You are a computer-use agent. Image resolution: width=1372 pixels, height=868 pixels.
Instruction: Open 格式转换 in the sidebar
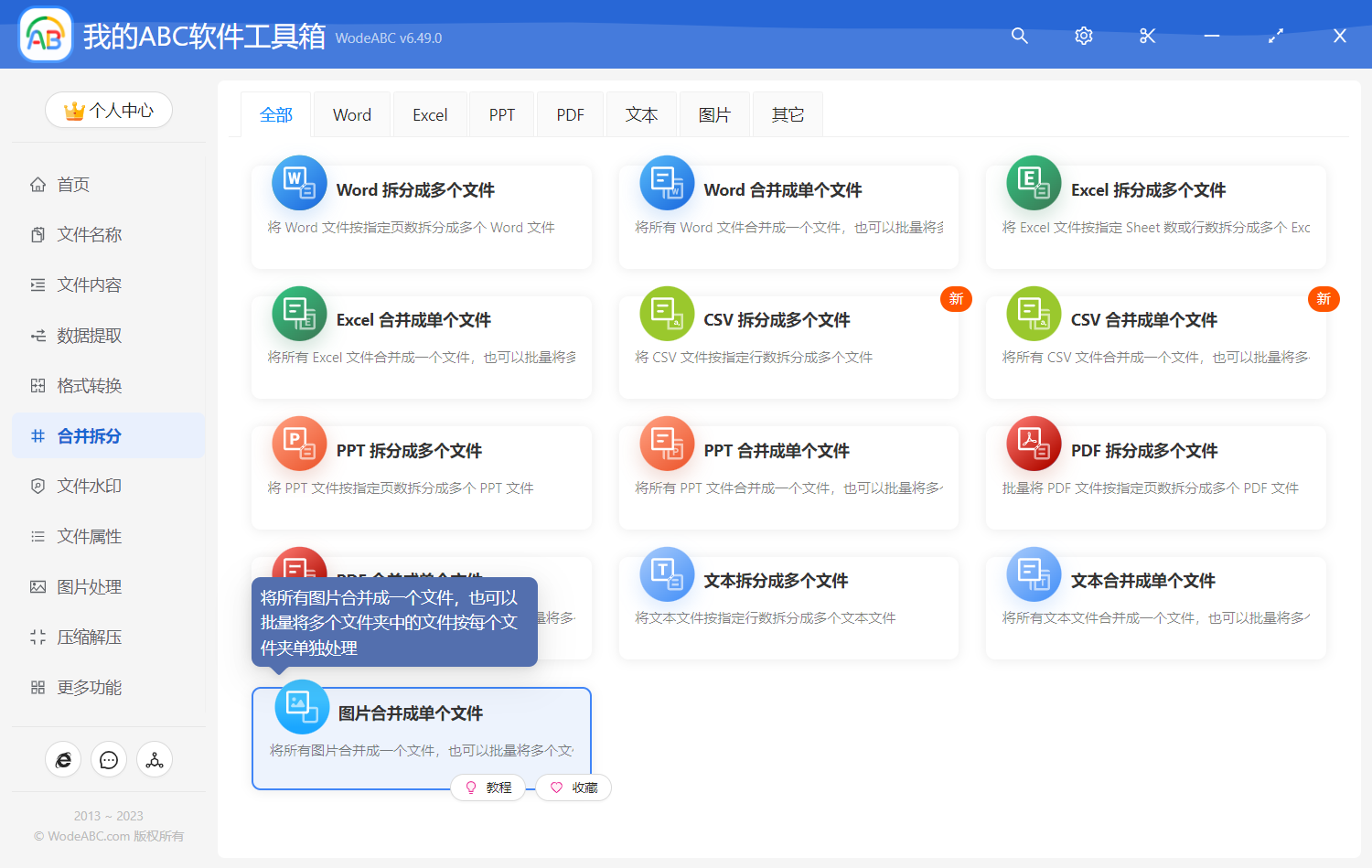(89, 386)
